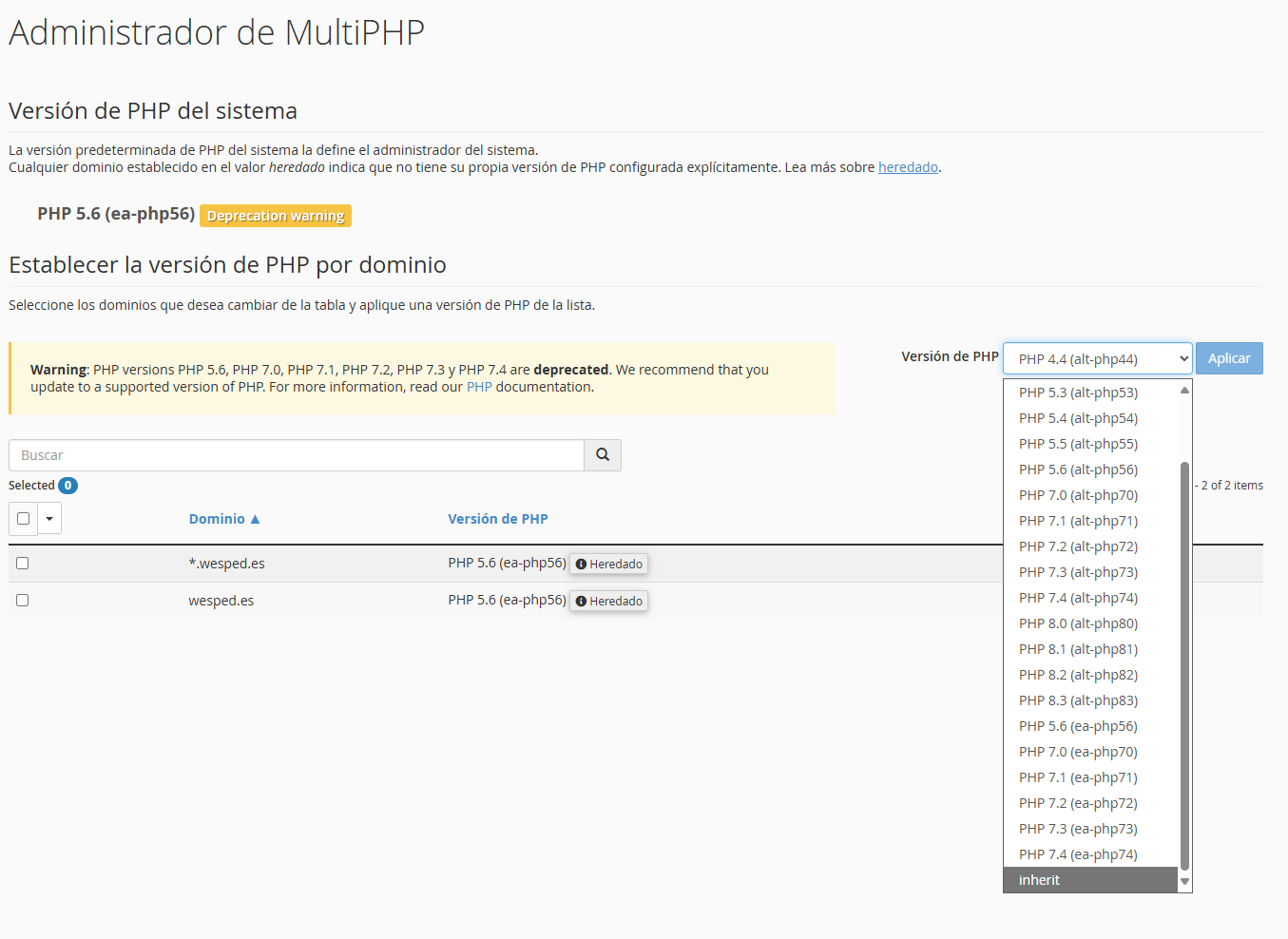Viewport: 1288px width, 939px height.
Task: Click the Deprecation warning badge
Action: (276, 216)
